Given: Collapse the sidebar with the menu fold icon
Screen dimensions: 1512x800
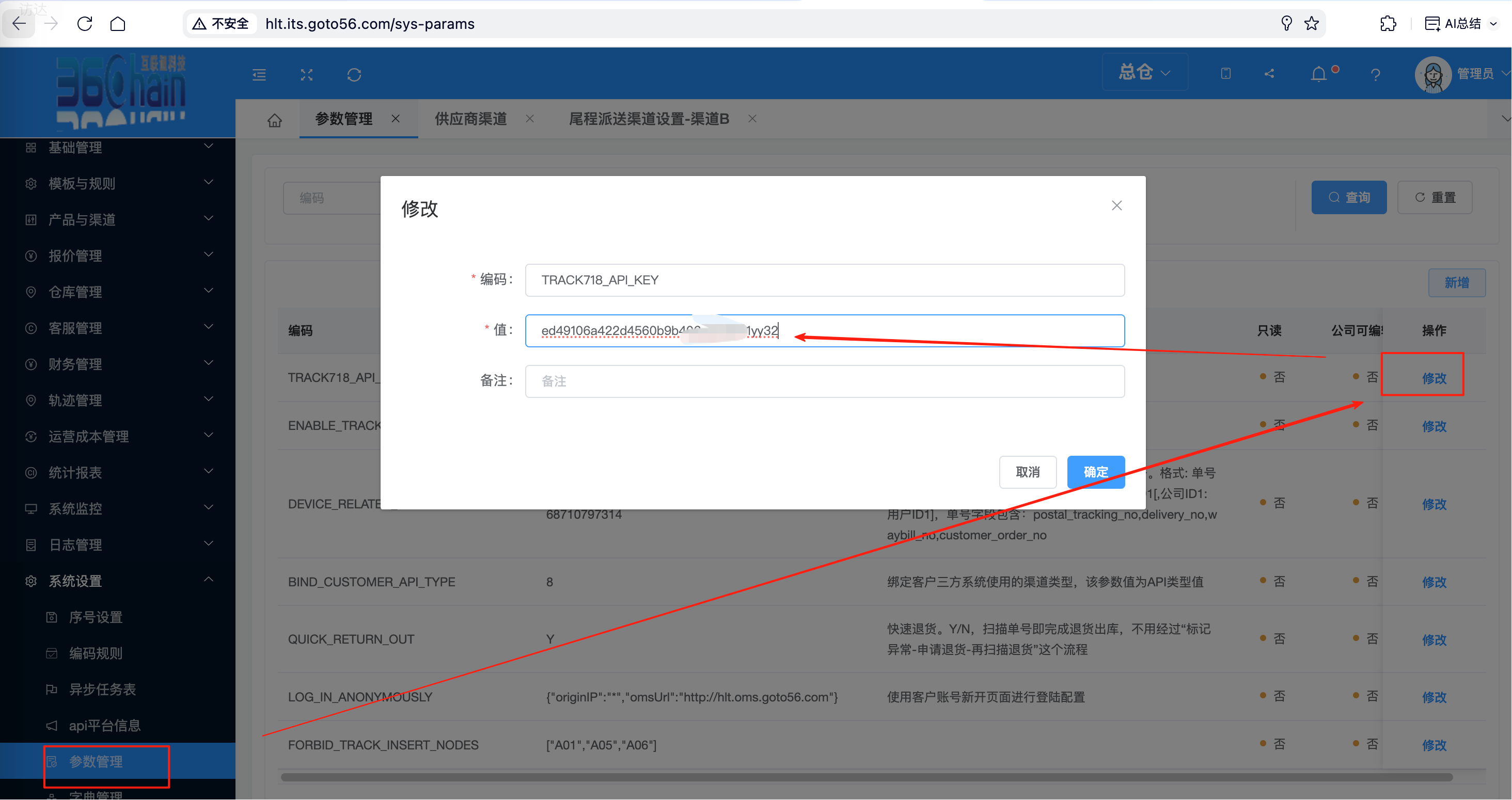Looking at the screenshot, I should (x=259, y=74).
